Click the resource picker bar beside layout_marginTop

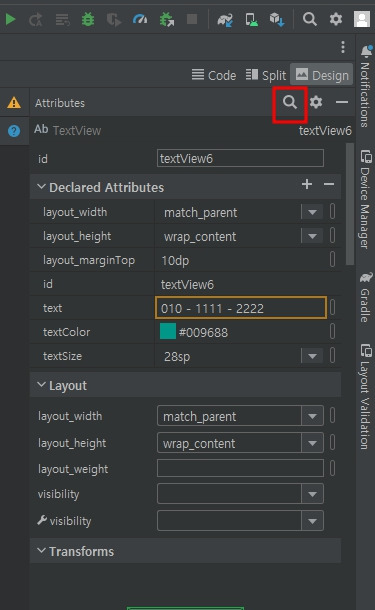[333, 259]
